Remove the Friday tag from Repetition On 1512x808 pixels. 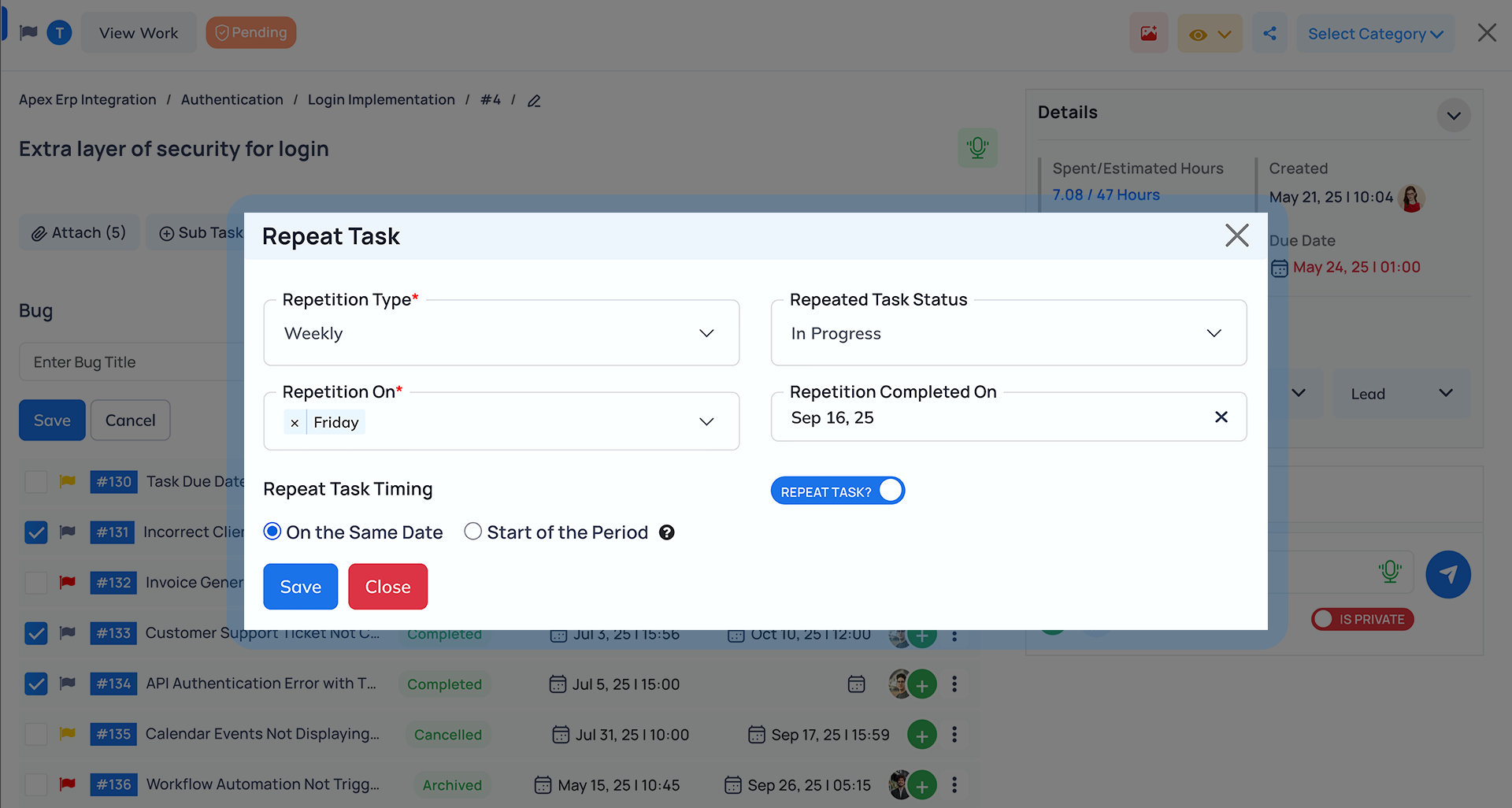click(x=295, y=423)
